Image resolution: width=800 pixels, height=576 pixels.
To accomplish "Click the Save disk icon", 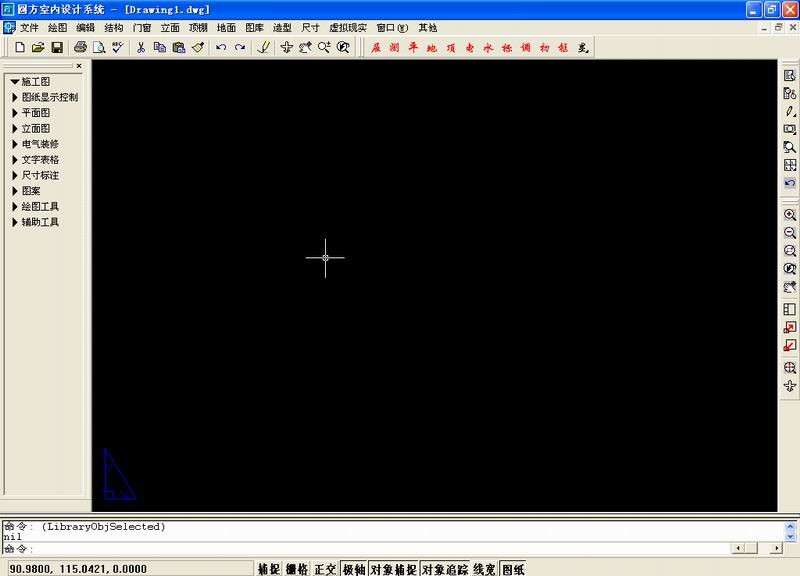I will 57,47.
